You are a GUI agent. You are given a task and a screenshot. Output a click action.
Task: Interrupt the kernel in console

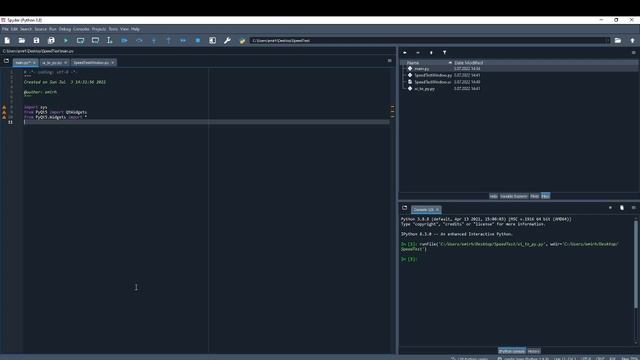[610, 208]
